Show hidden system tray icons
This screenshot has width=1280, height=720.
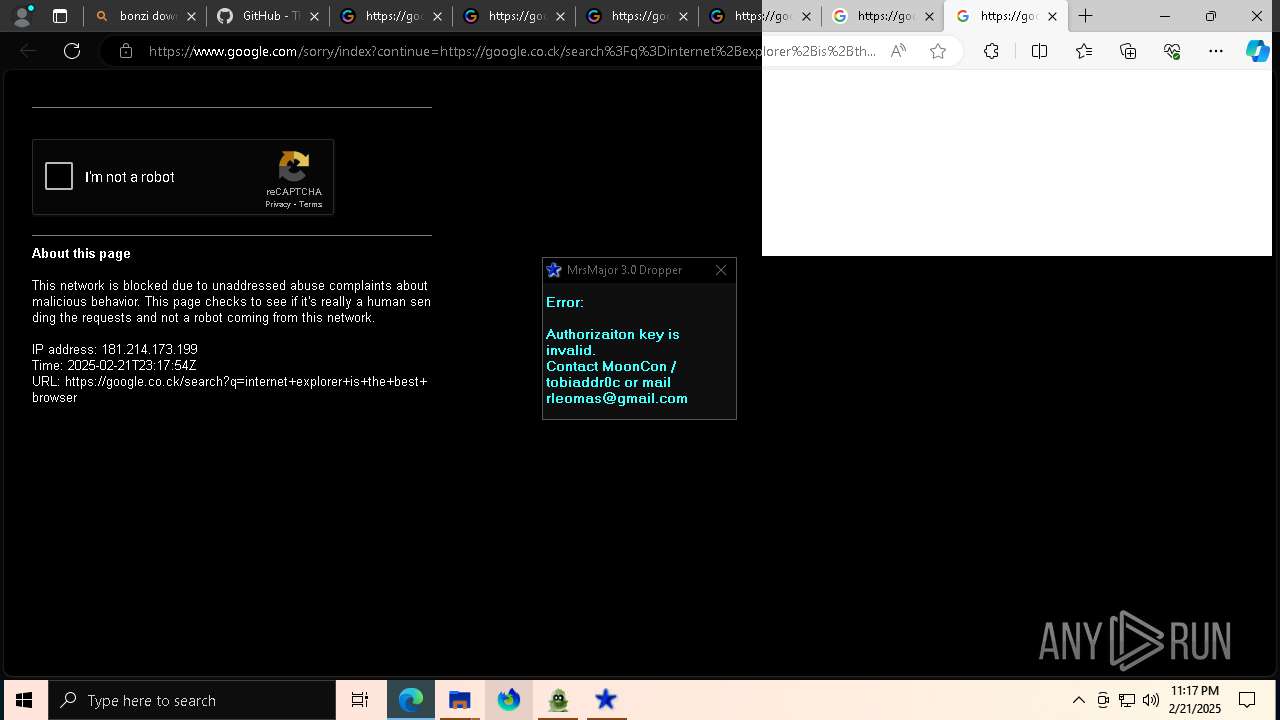tap(1078, 700)
